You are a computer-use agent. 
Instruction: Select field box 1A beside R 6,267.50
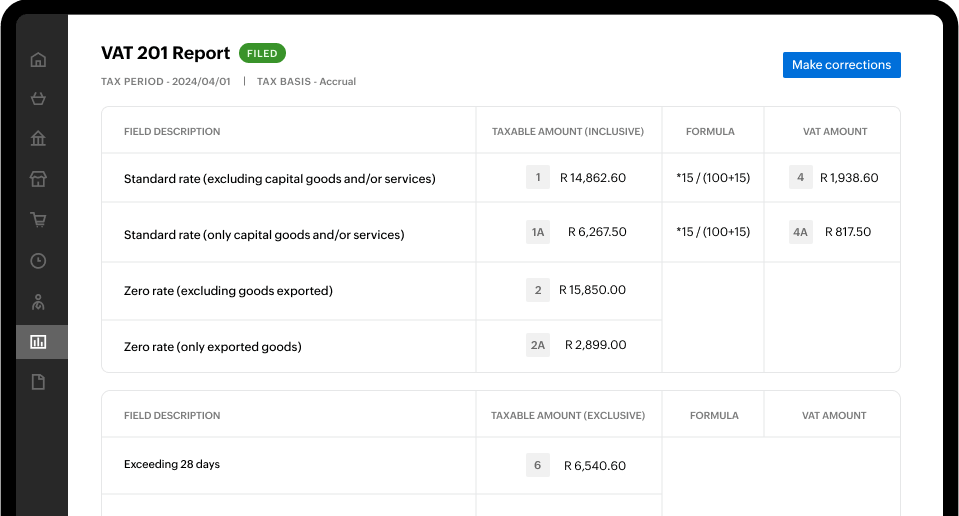pyautogui.click(x=538, y=232)
